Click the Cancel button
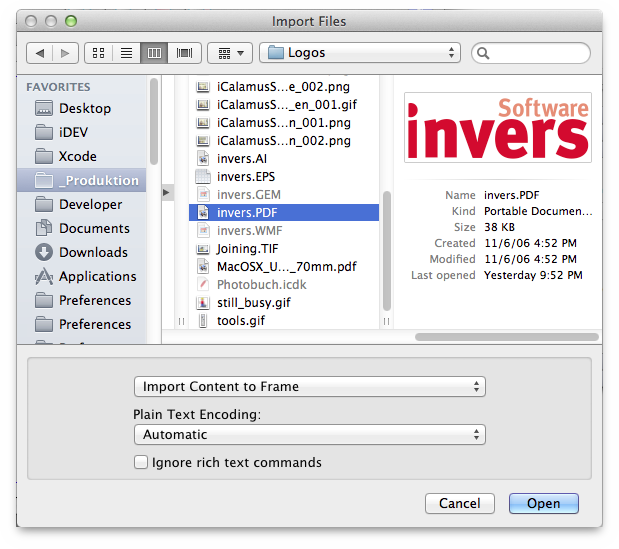Viewport: 619px width, 549px height. (459, 503)
